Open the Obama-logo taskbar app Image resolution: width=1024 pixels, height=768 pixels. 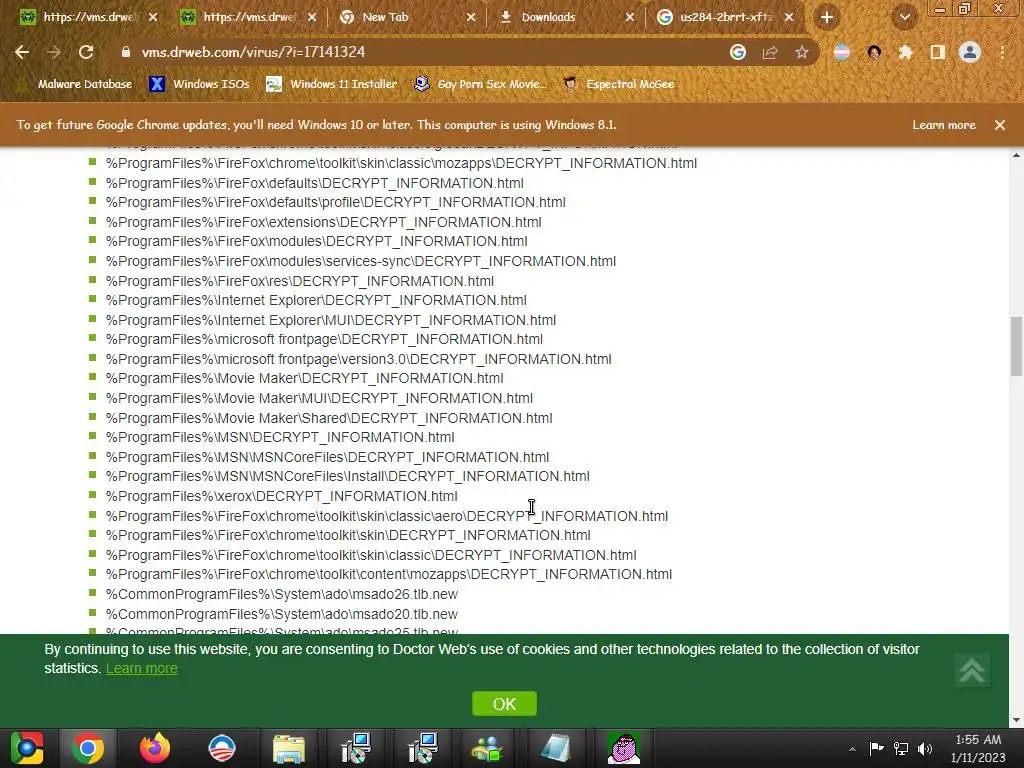pos(222,748)
